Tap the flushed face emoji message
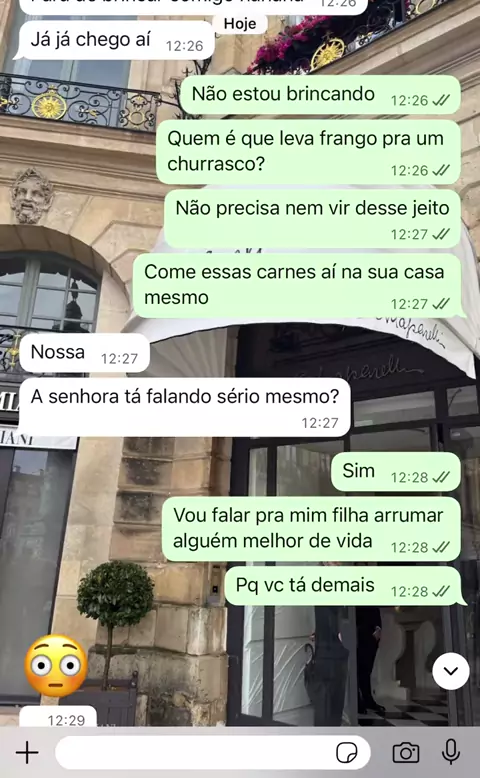Viewport: 480px width, 778px height. tap(56, 666)
